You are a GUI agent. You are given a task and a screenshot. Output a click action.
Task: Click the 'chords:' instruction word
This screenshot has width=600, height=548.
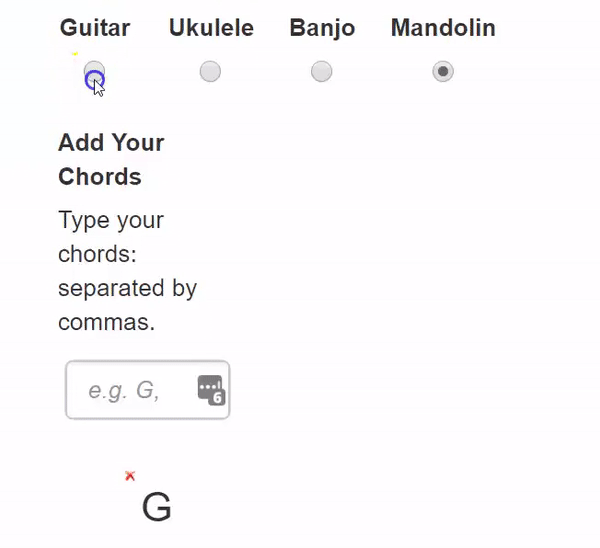tap(97, 254)
